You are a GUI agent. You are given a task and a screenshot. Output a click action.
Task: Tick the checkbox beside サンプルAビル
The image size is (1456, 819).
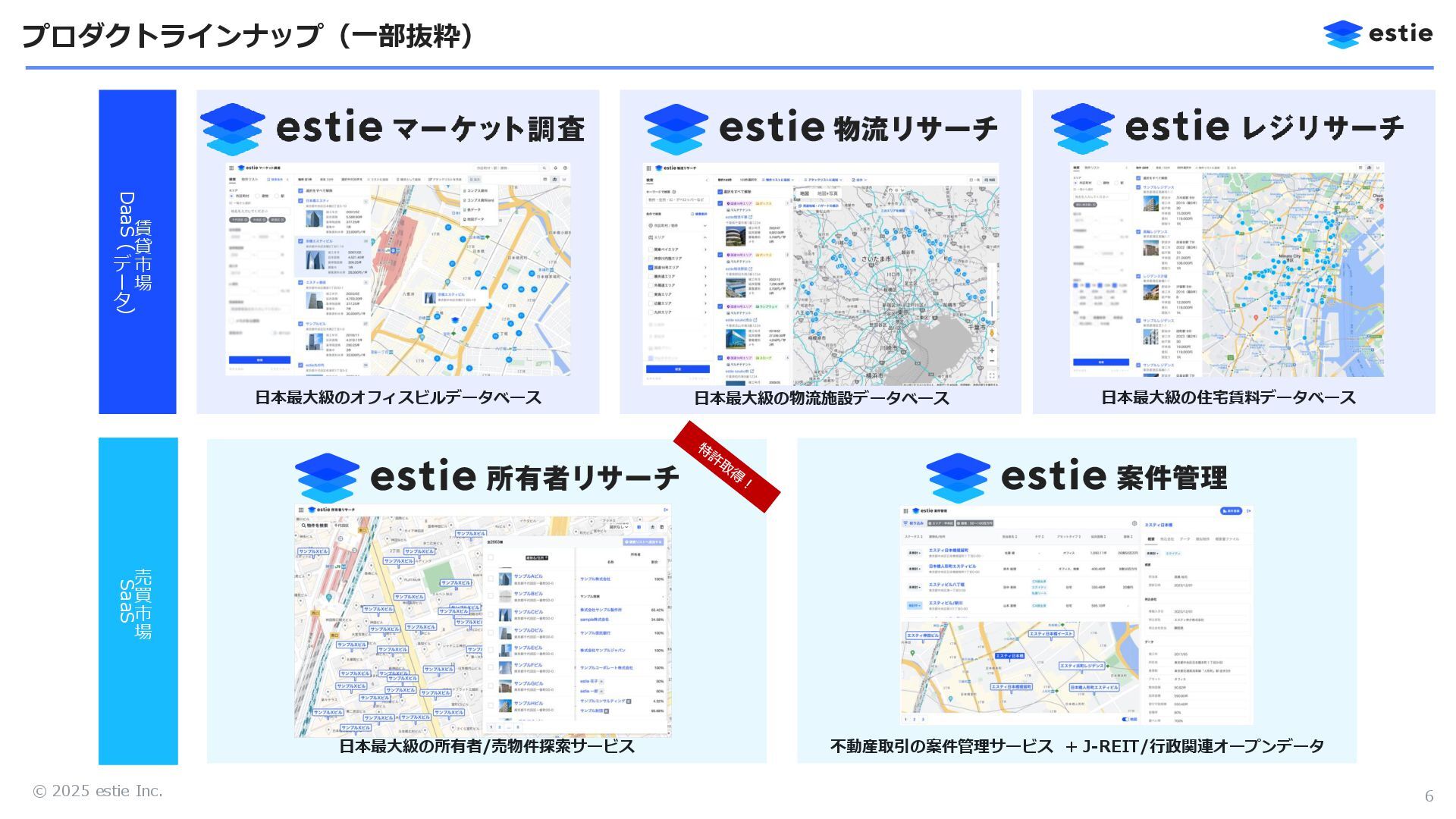tap(491, 579)
